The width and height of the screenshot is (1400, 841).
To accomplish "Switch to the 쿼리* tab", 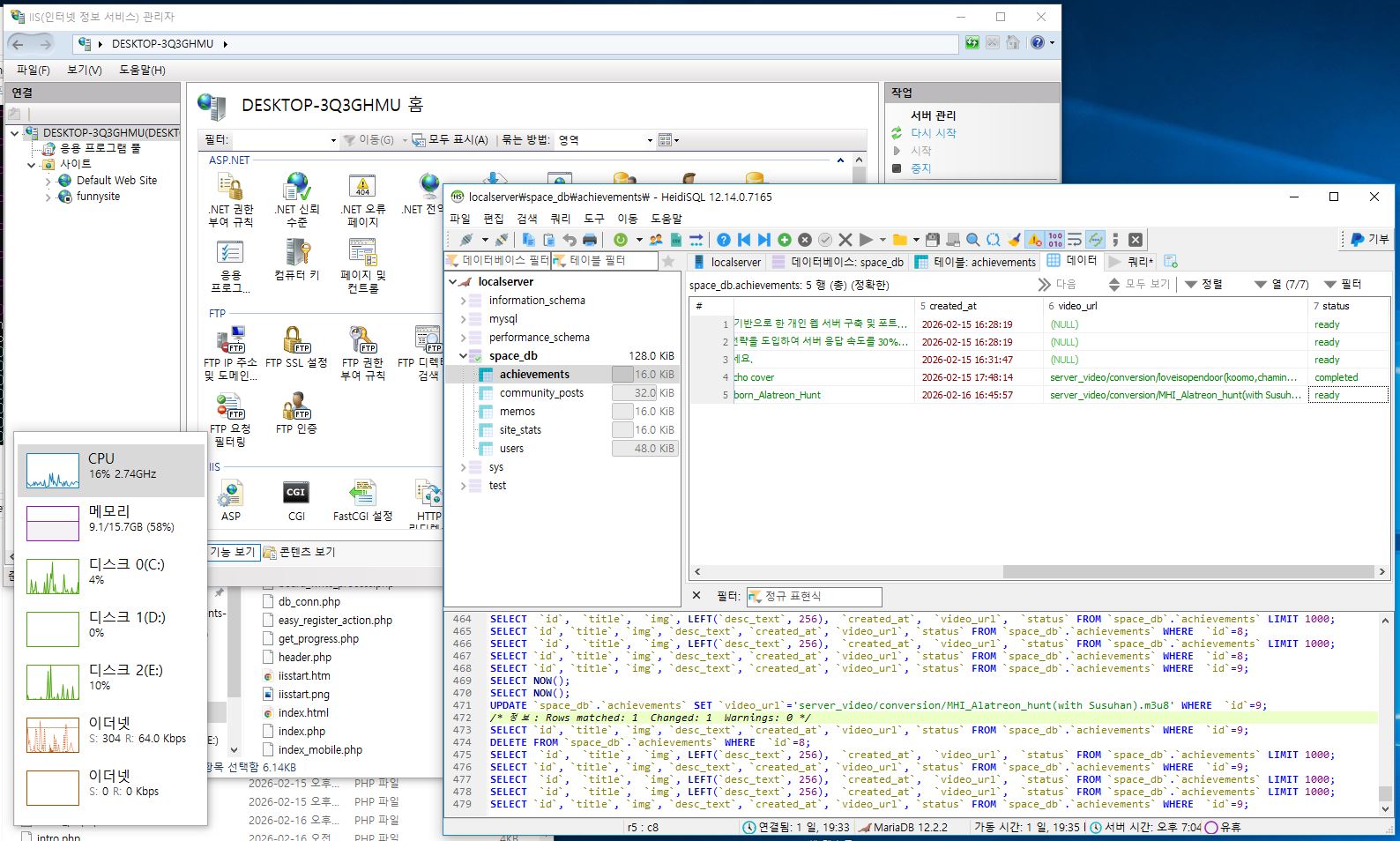I will 1131,262.
